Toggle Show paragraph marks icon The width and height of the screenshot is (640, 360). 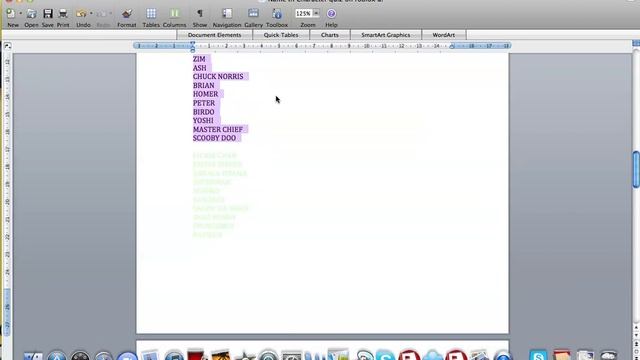(x=200, y=13)
